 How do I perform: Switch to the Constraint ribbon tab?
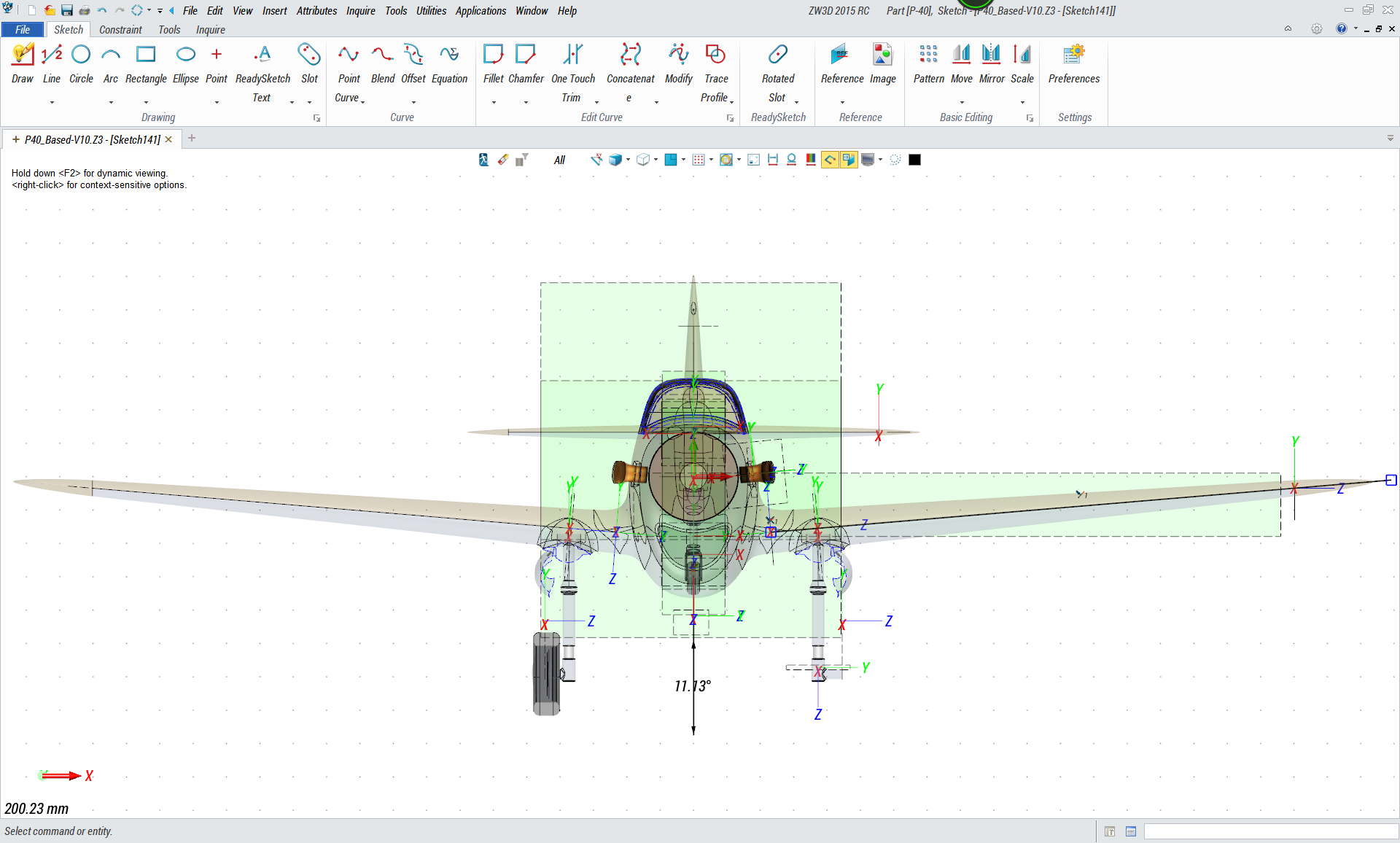[x=120, y=30]
